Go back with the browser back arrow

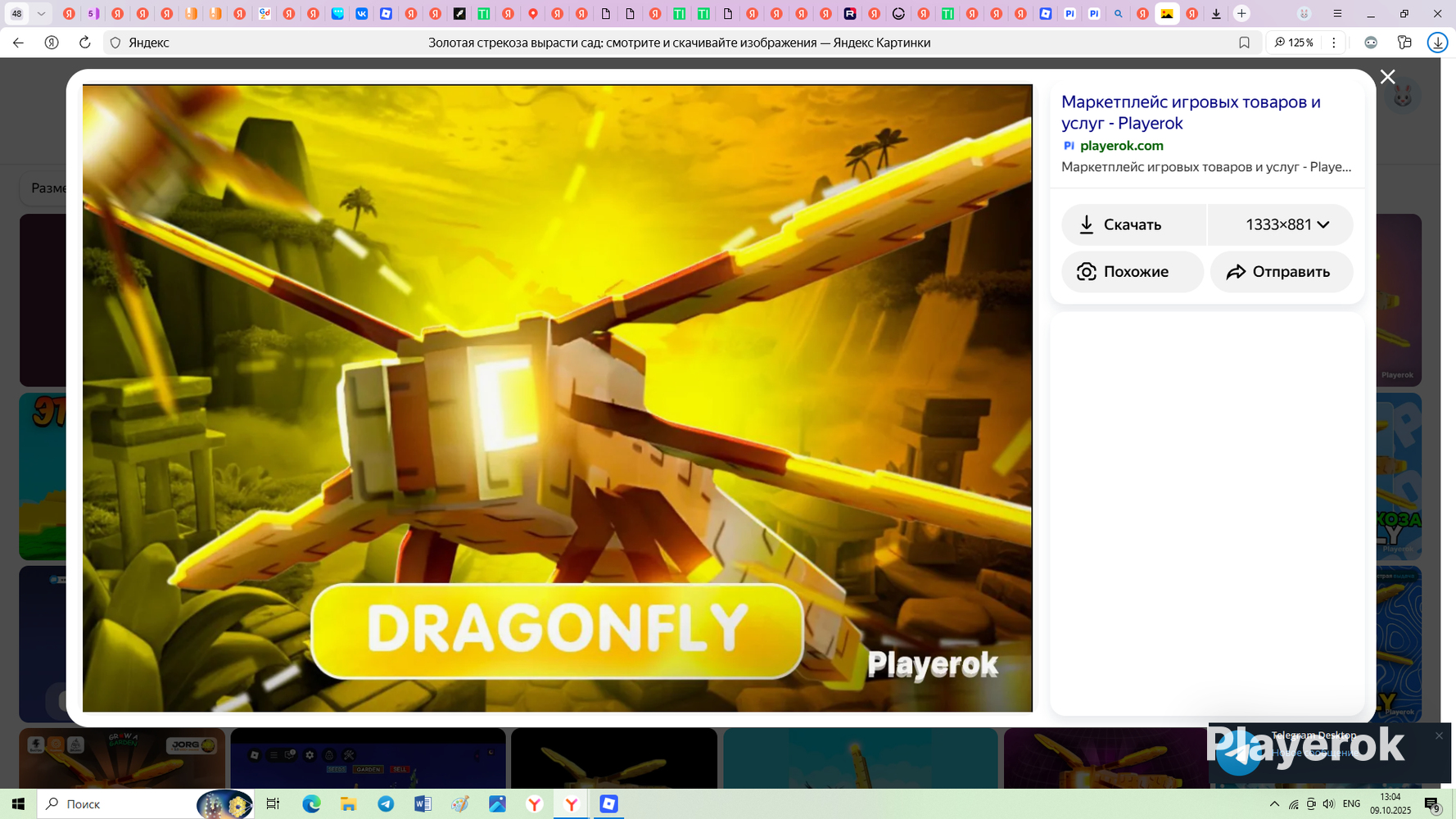18,43
